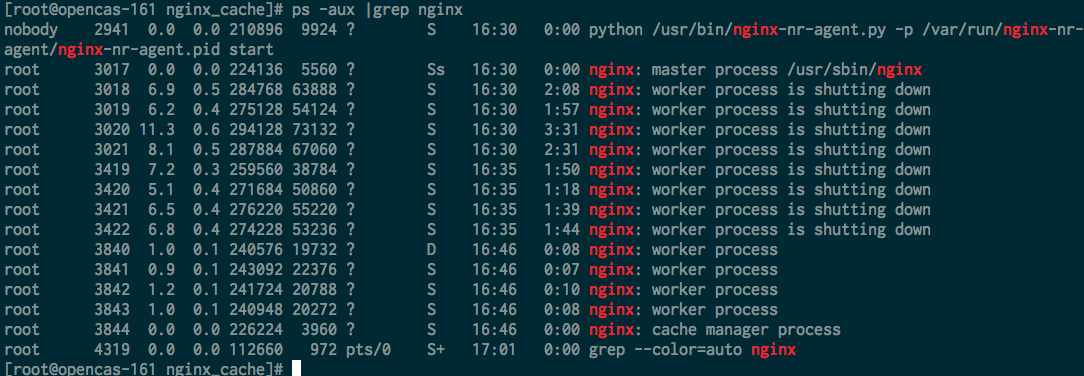The image size is (1084, 376).
Task: Click the cursor at the bottom prompt
Action: click(x=296, y=368)
